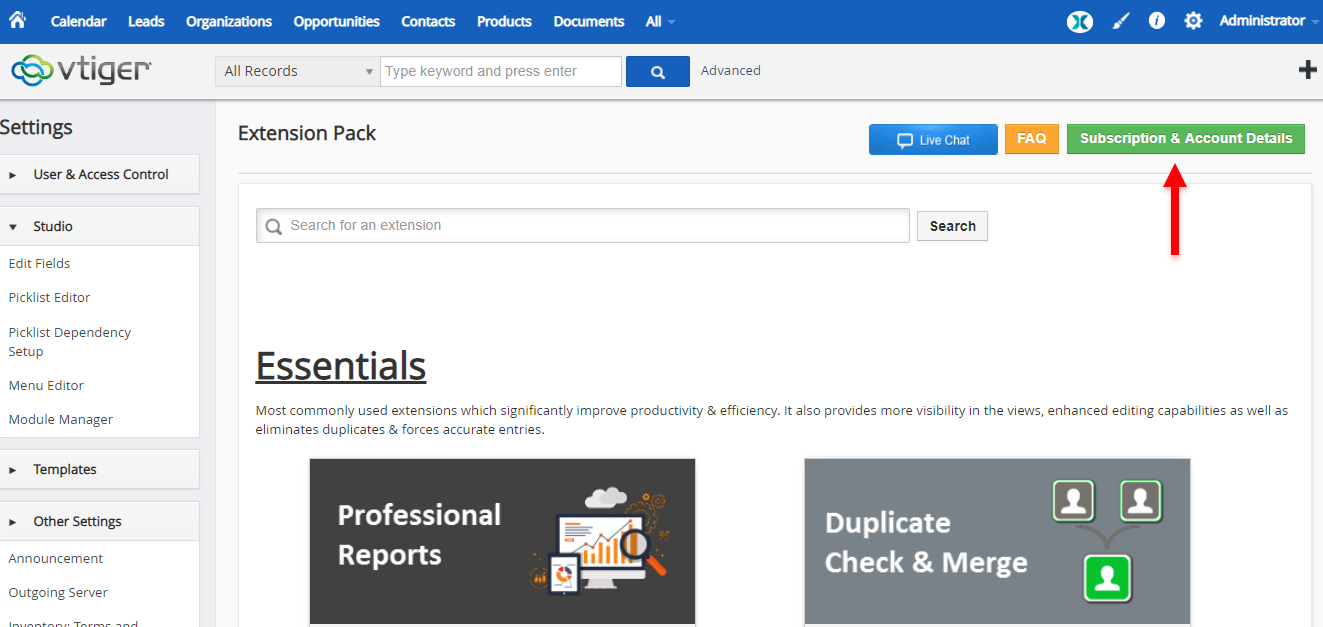This screenshot has height=627, width=1323.
Task: Open Outgoing Server settings
Action: tap(58, 592)
